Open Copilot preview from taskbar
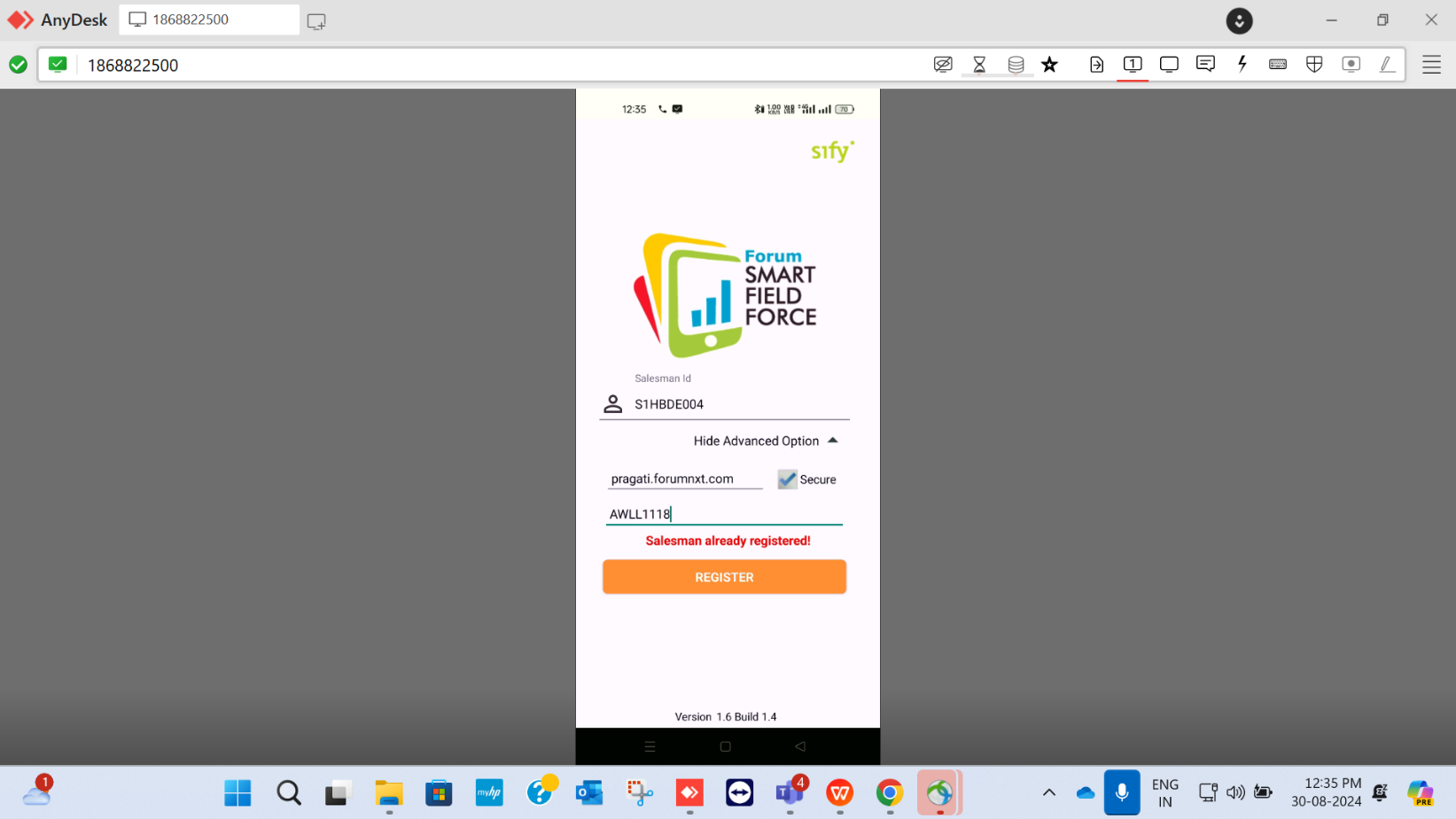Viewport: 1456px width, 819px height. (1421, 792)
